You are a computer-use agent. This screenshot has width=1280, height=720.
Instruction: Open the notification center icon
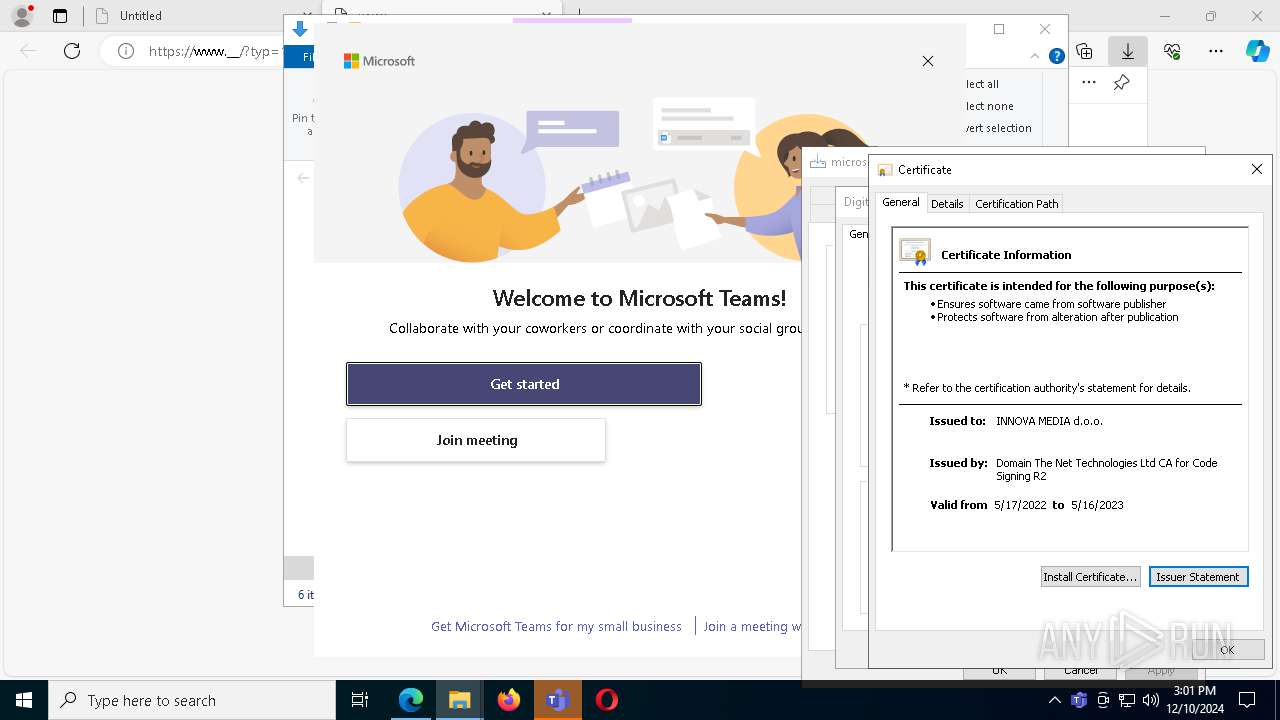click(x=1247, y=700)
